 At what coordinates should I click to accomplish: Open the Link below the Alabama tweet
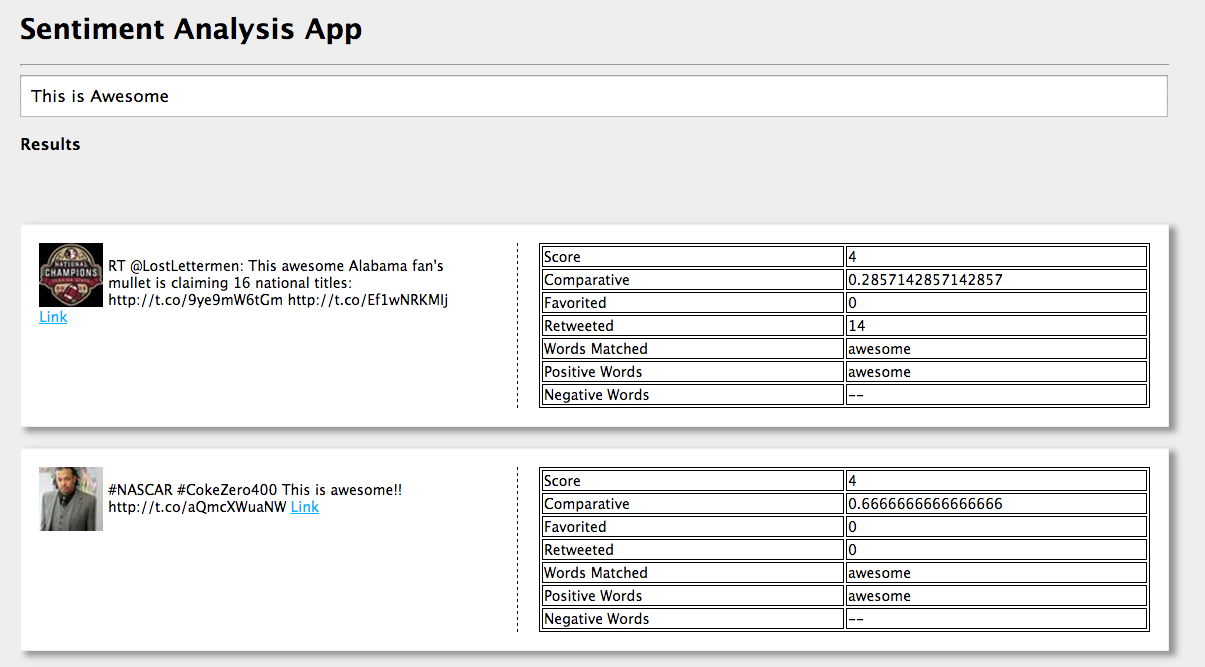click(52, 316)
